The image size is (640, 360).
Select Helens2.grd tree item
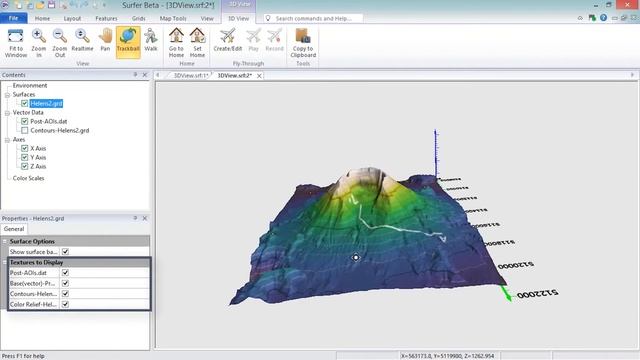point(46,104)
